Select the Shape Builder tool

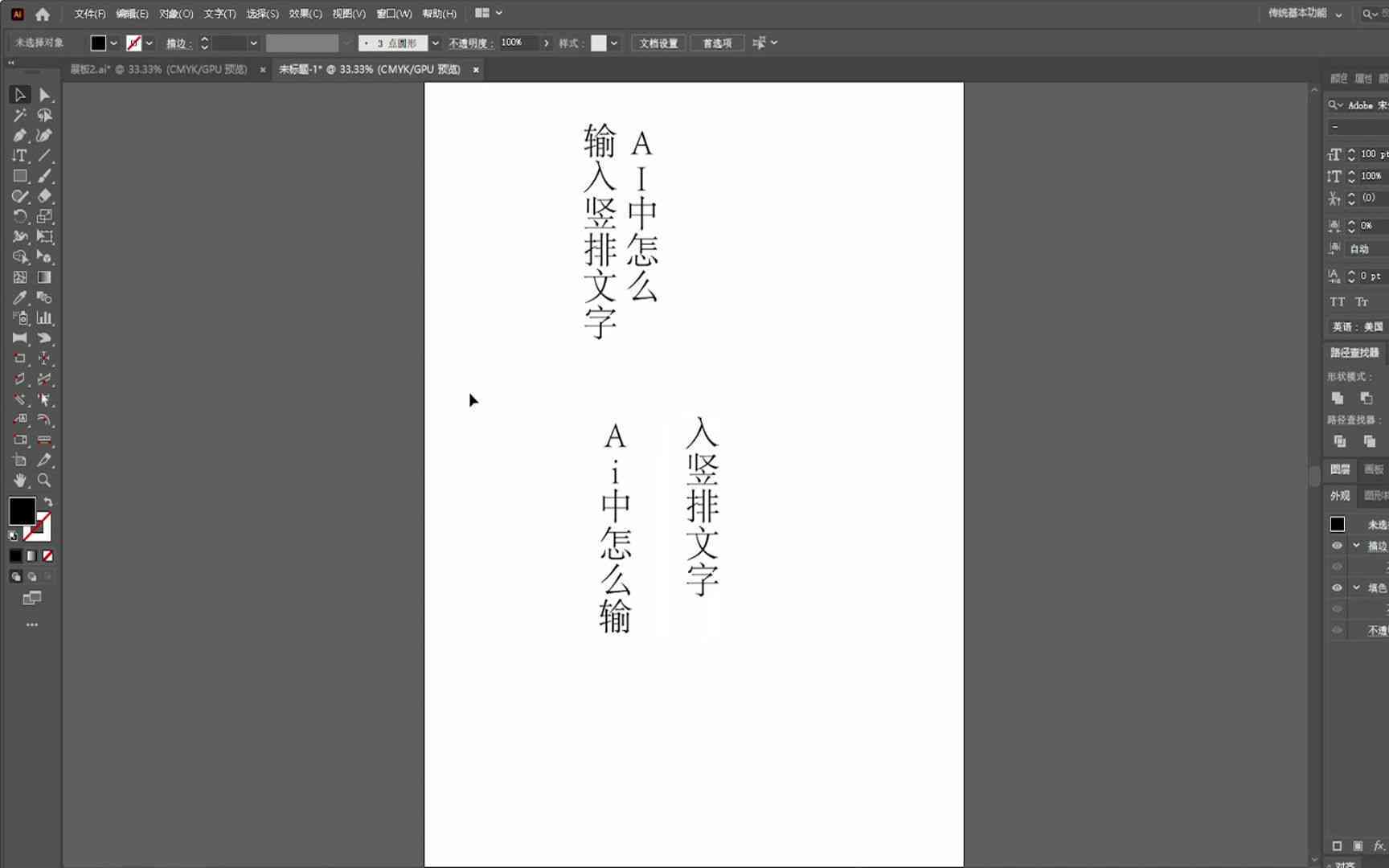[20, 257]
